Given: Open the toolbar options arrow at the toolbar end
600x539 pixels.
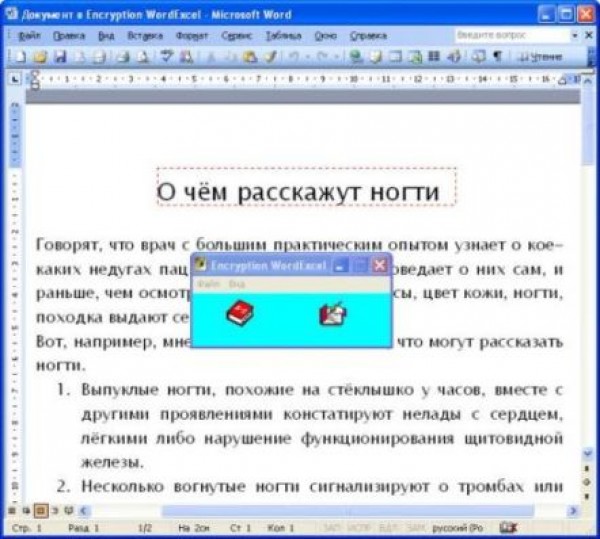Looking at the screenshot, I should coord(592,57).
